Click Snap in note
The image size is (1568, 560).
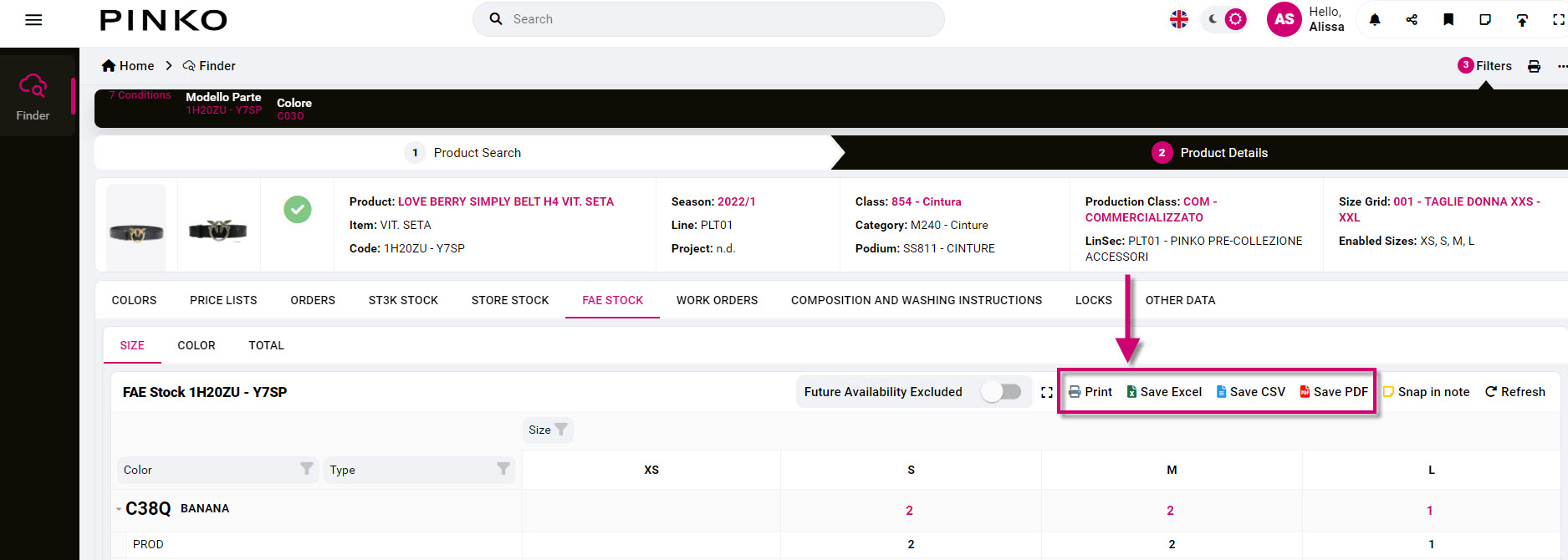coord(1426,392)
